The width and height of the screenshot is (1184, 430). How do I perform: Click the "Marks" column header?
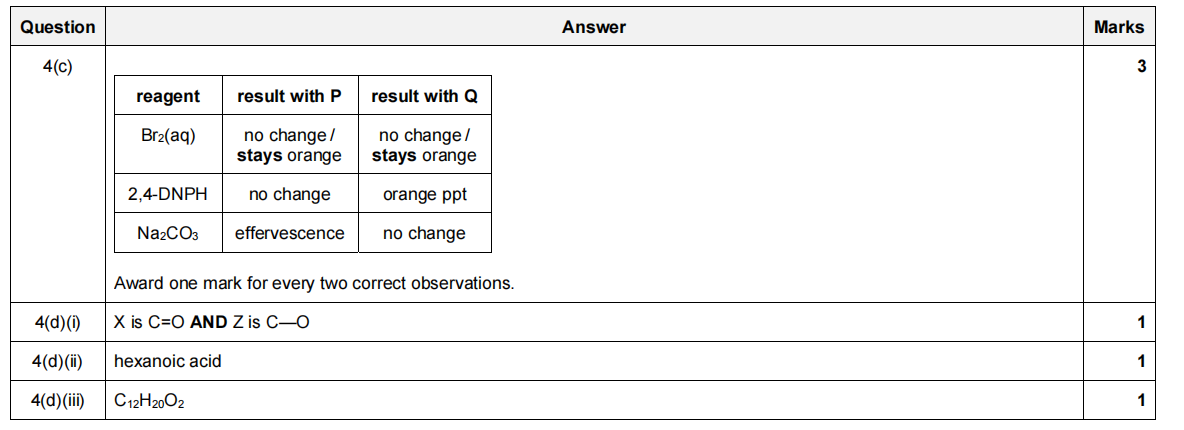pyautogui.click(x=1118, y=27)
